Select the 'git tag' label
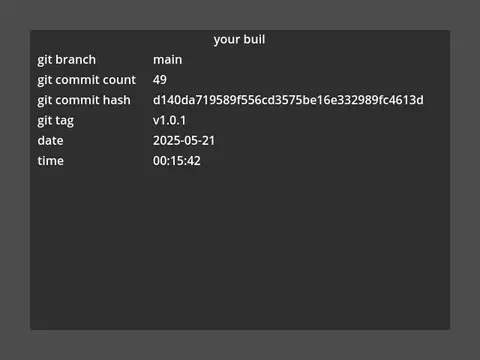Viewport: 480px width, 360px height. (x=55, y=121)
